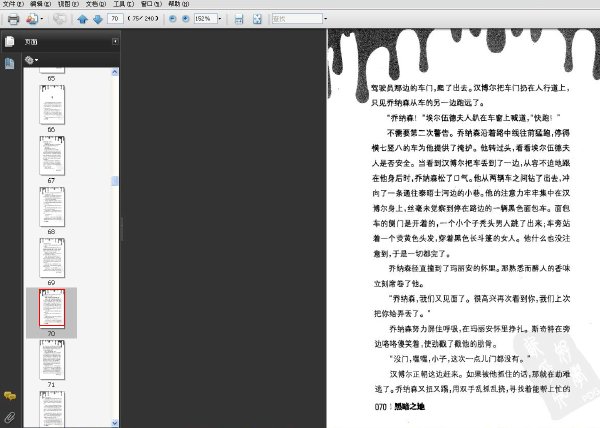Open the Comments panel icon
Screen dimensions: 600x428
pos(10,396)
